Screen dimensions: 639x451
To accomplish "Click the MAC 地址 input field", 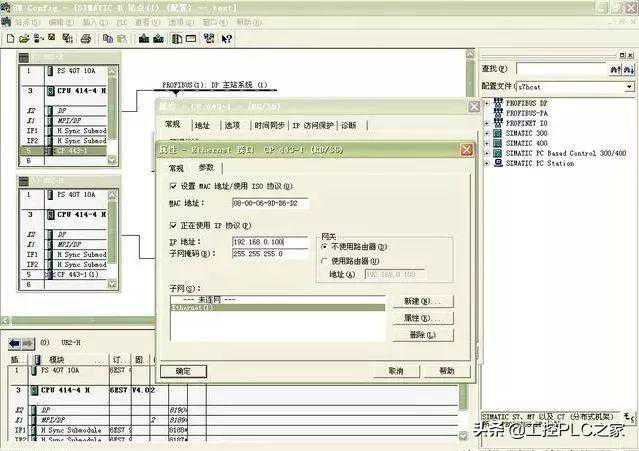I will pos(270,203).
